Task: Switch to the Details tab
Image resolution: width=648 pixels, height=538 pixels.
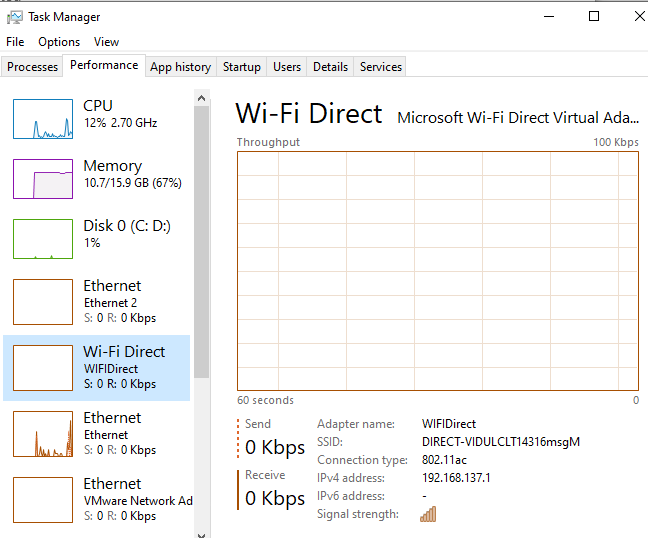Action: (x=330, y=67)
